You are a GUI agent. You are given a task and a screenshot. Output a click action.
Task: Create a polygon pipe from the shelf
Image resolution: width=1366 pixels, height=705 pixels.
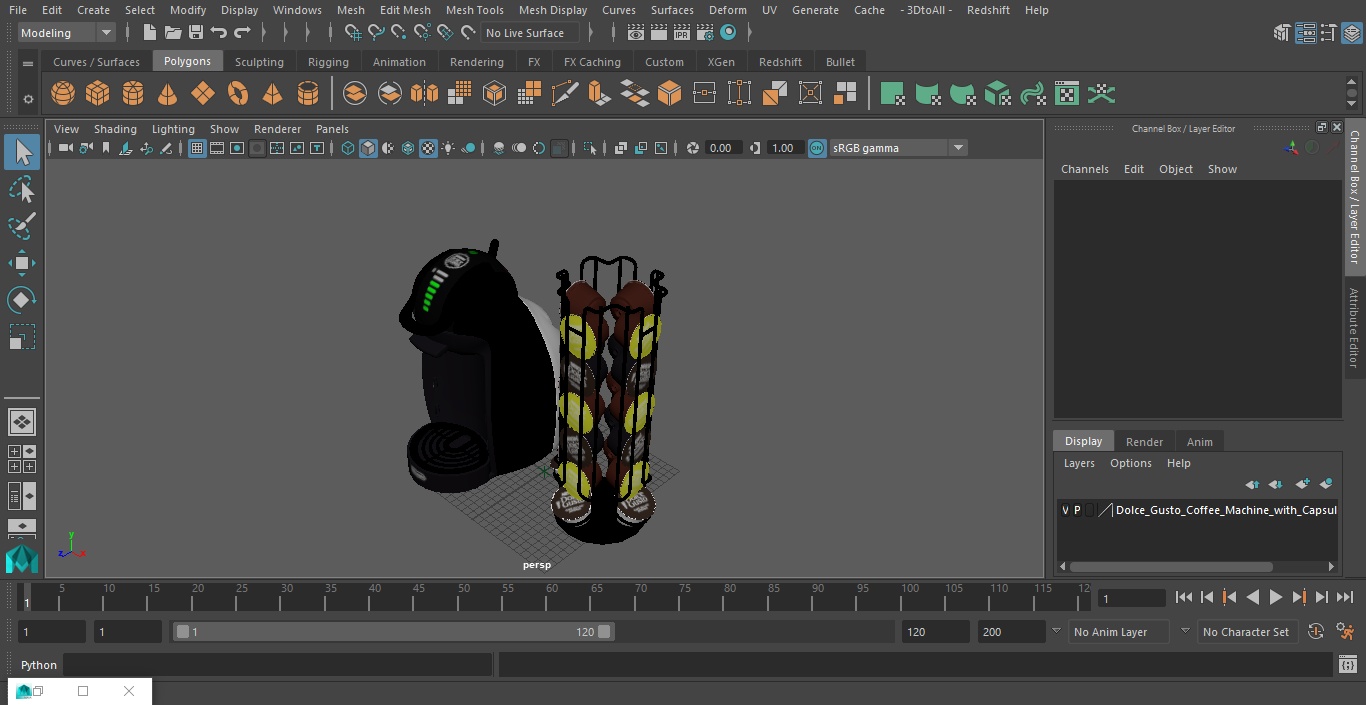[308, 94]
